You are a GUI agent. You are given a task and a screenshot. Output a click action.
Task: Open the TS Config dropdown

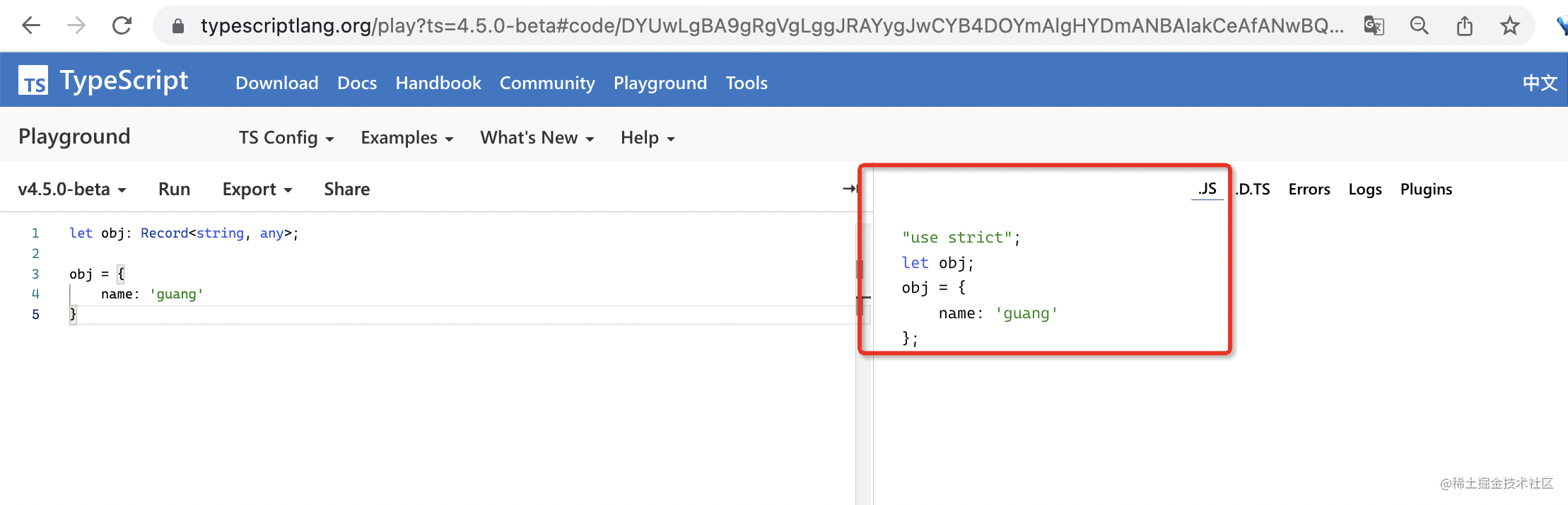coord(286,138)
